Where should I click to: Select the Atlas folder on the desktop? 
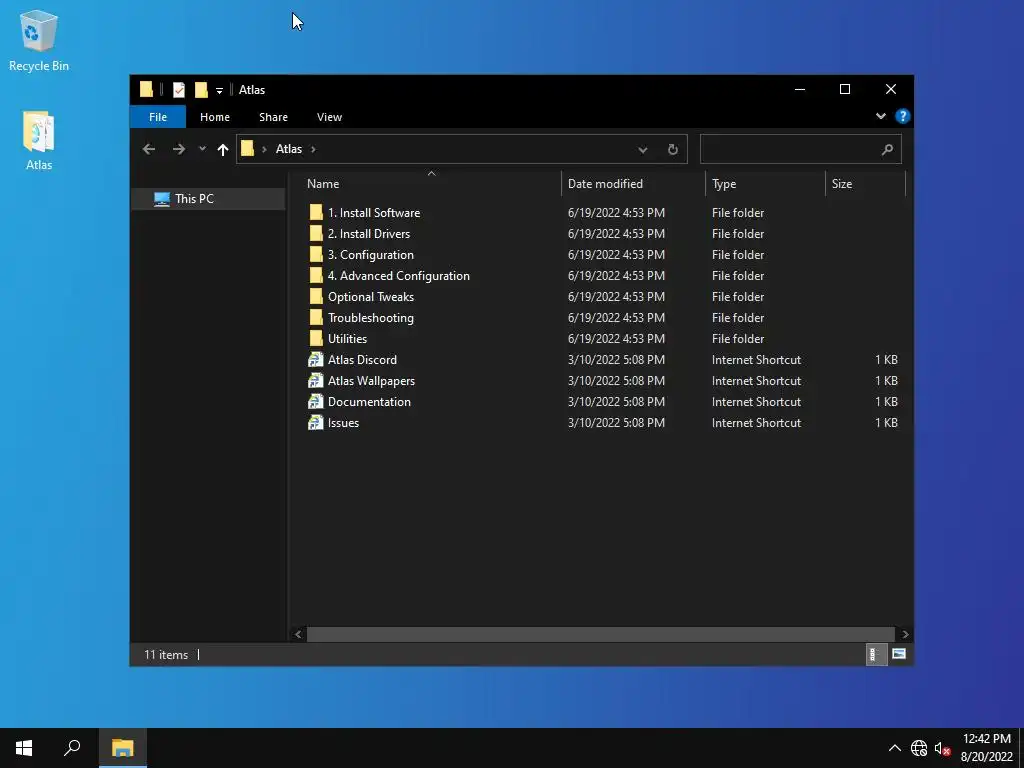coord(39,140)
